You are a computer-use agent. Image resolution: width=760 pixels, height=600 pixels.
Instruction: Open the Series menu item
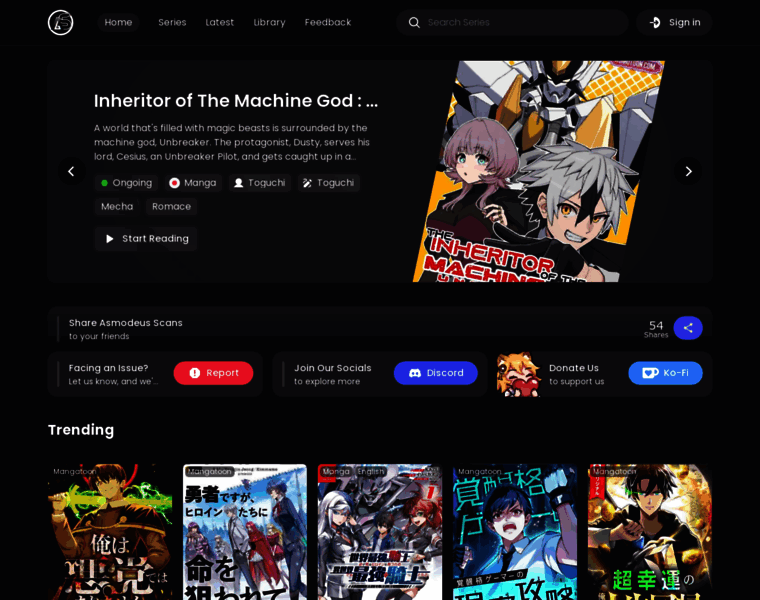click(172, 22)
